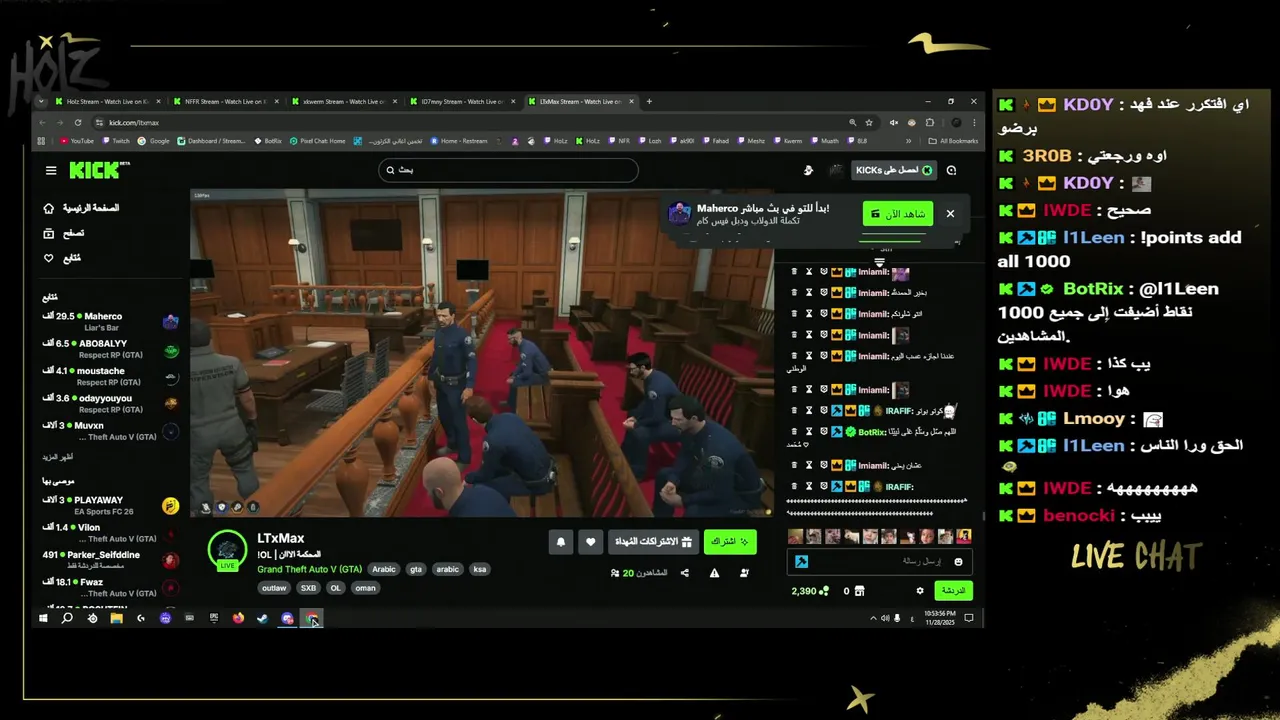The height and width of the screenshot is (720, 1280).
Task: Expand the Chrome tab search dropdown arrow
Action: click(41, 101)
